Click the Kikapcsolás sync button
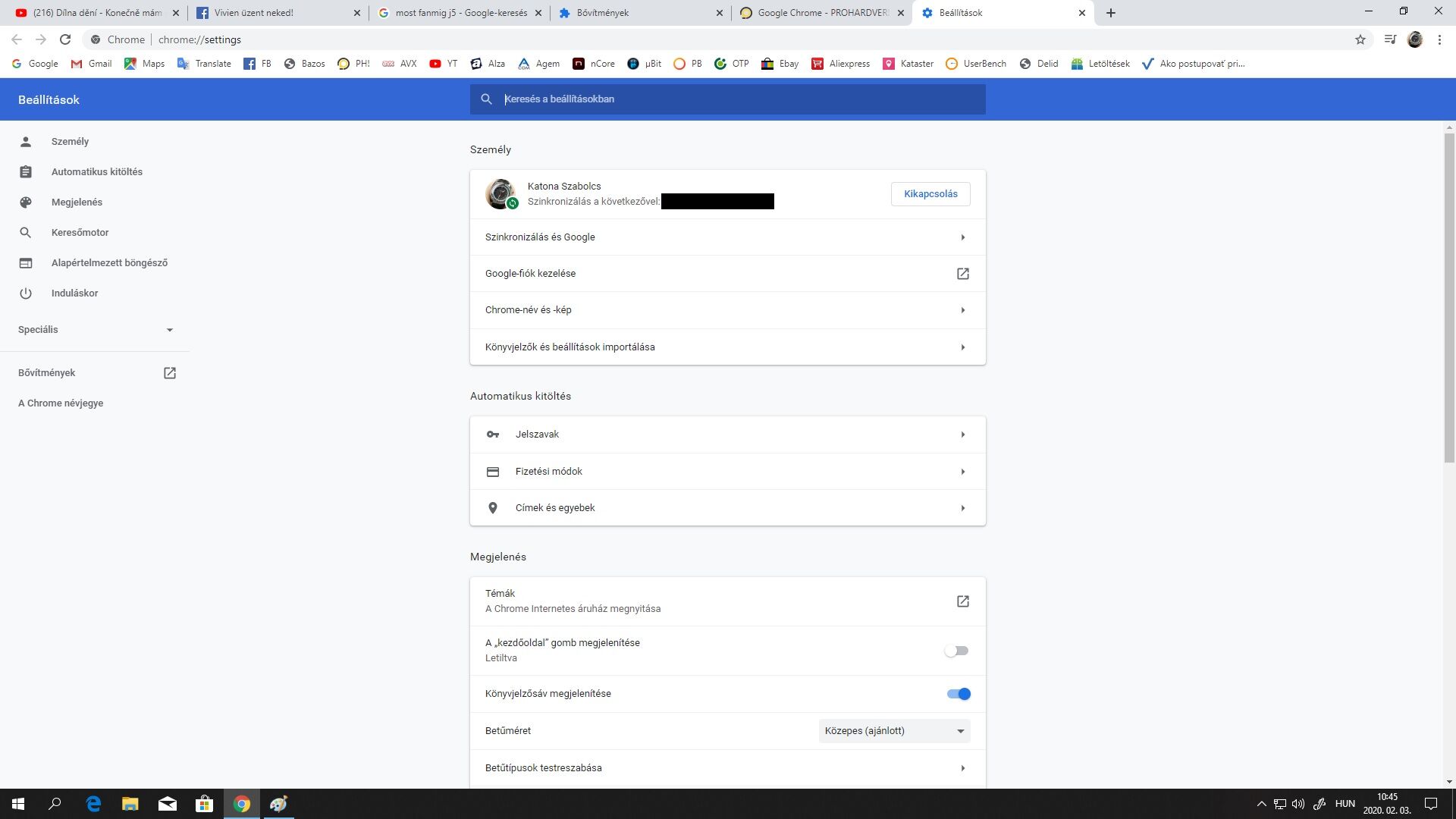 pos(930,194)
